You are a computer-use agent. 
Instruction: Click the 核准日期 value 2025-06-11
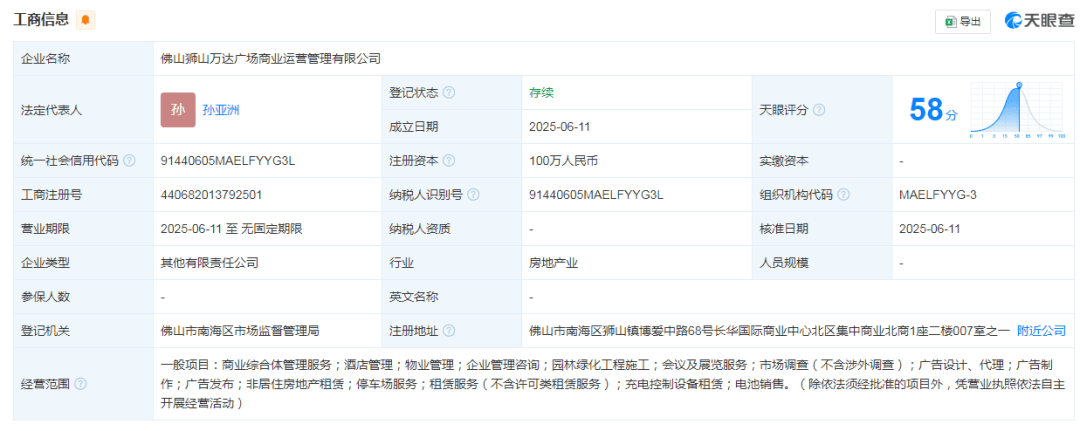(x=930, y=229)
